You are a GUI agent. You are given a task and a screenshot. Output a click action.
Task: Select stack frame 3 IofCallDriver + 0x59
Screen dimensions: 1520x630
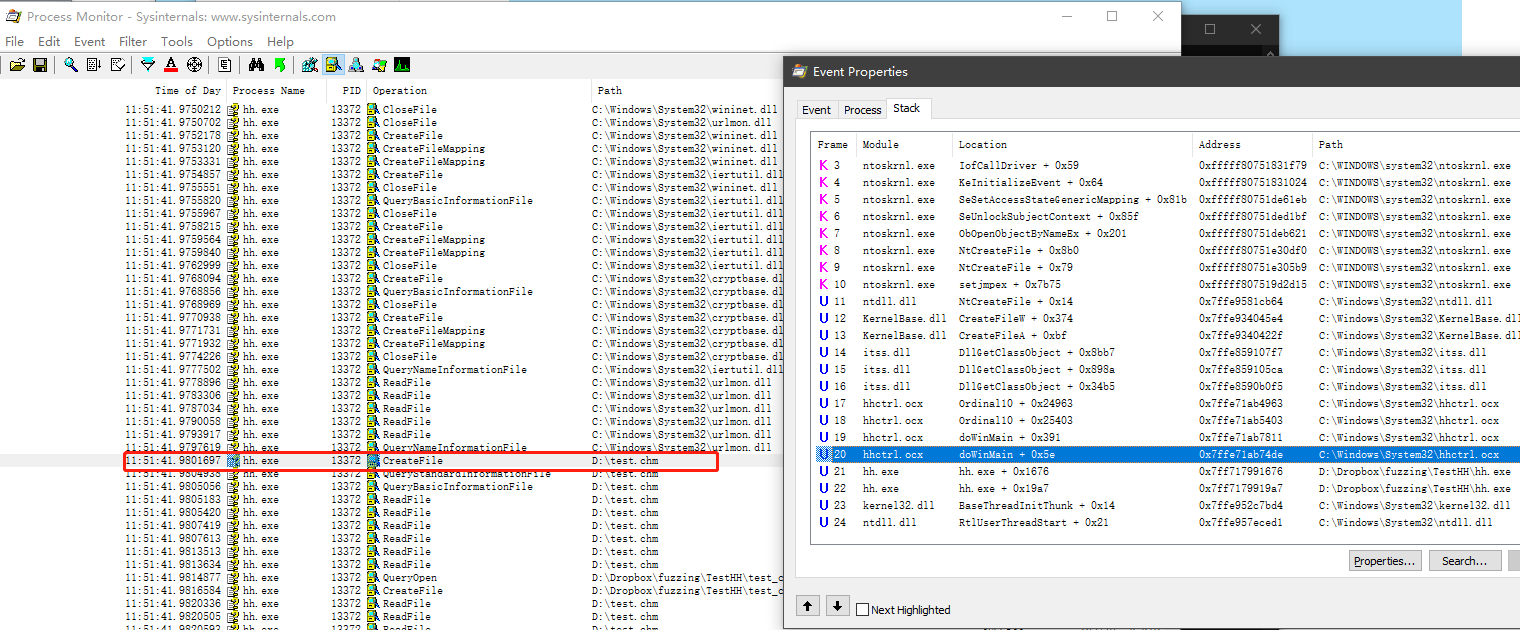click(x=1165, y=166)
